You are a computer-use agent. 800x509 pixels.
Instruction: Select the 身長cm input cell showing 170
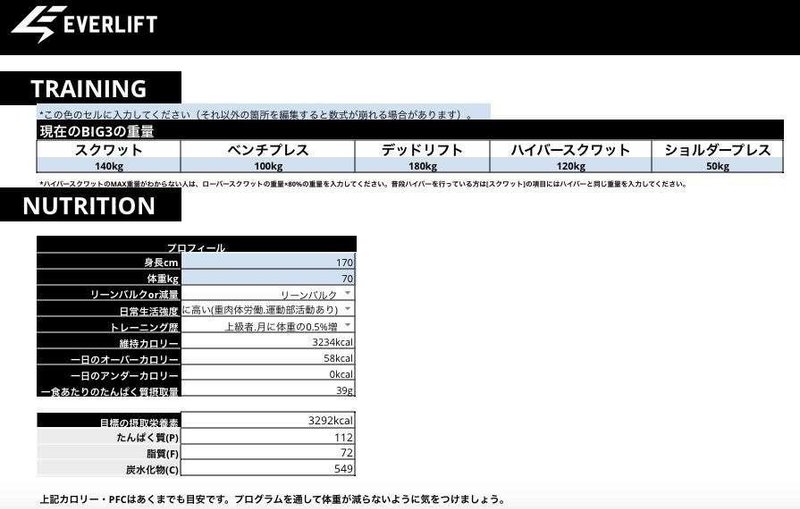268,262
